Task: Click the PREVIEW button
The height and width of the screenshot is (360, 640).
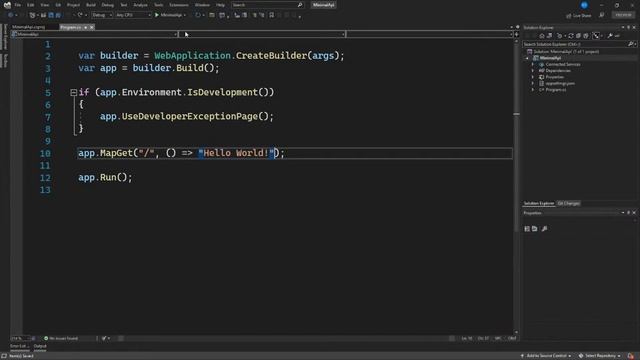Action: point(623,15)
